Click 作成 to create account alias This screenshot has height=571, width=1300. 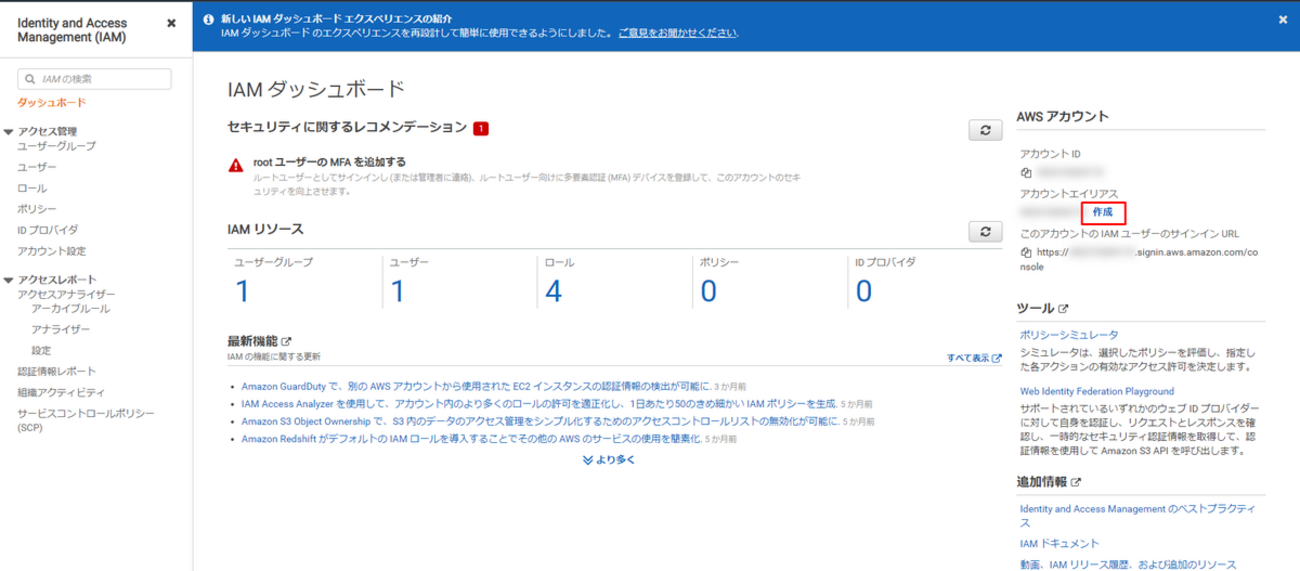1103,212
